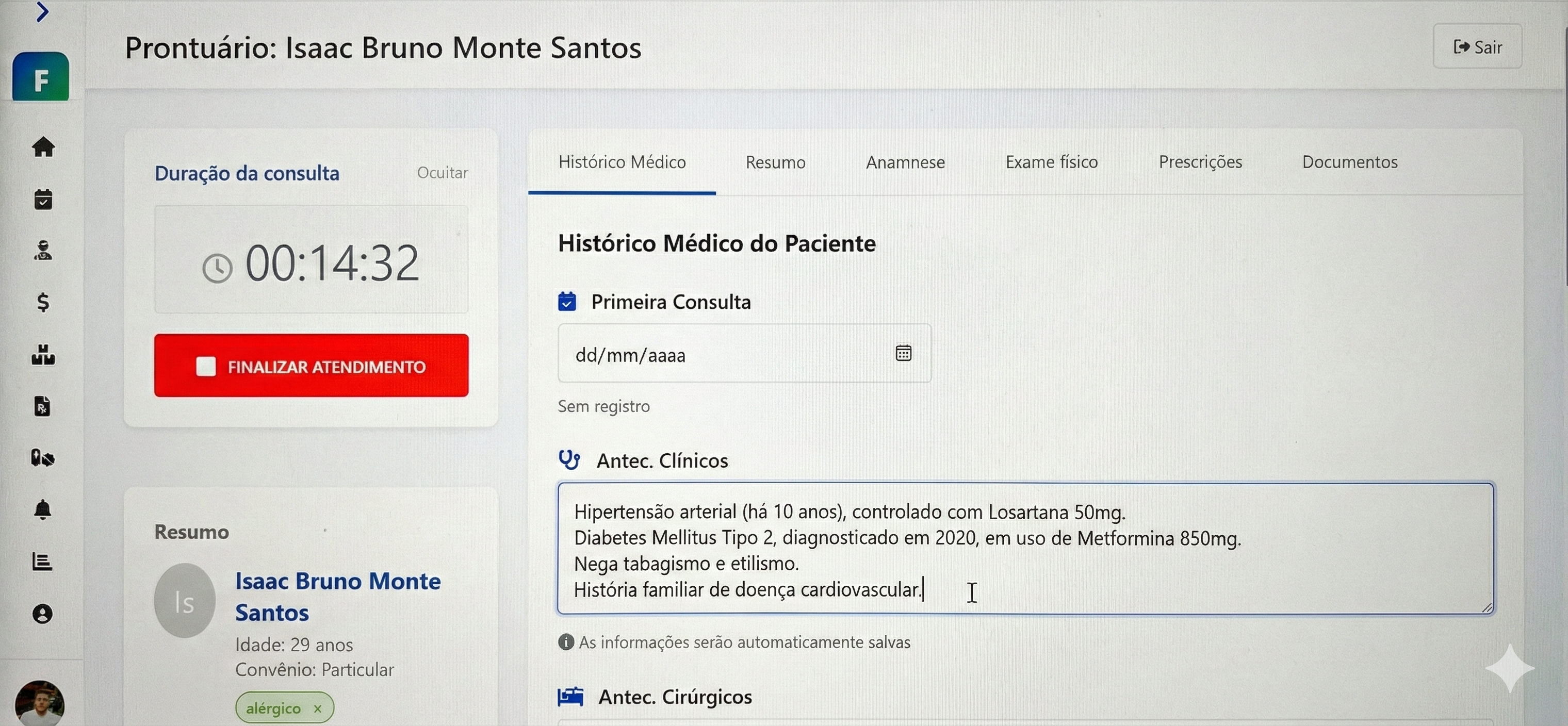Screen dimensions: 1568x726
Task: Open the date picker for Primeira Consulta
Action: click(903, 353)
